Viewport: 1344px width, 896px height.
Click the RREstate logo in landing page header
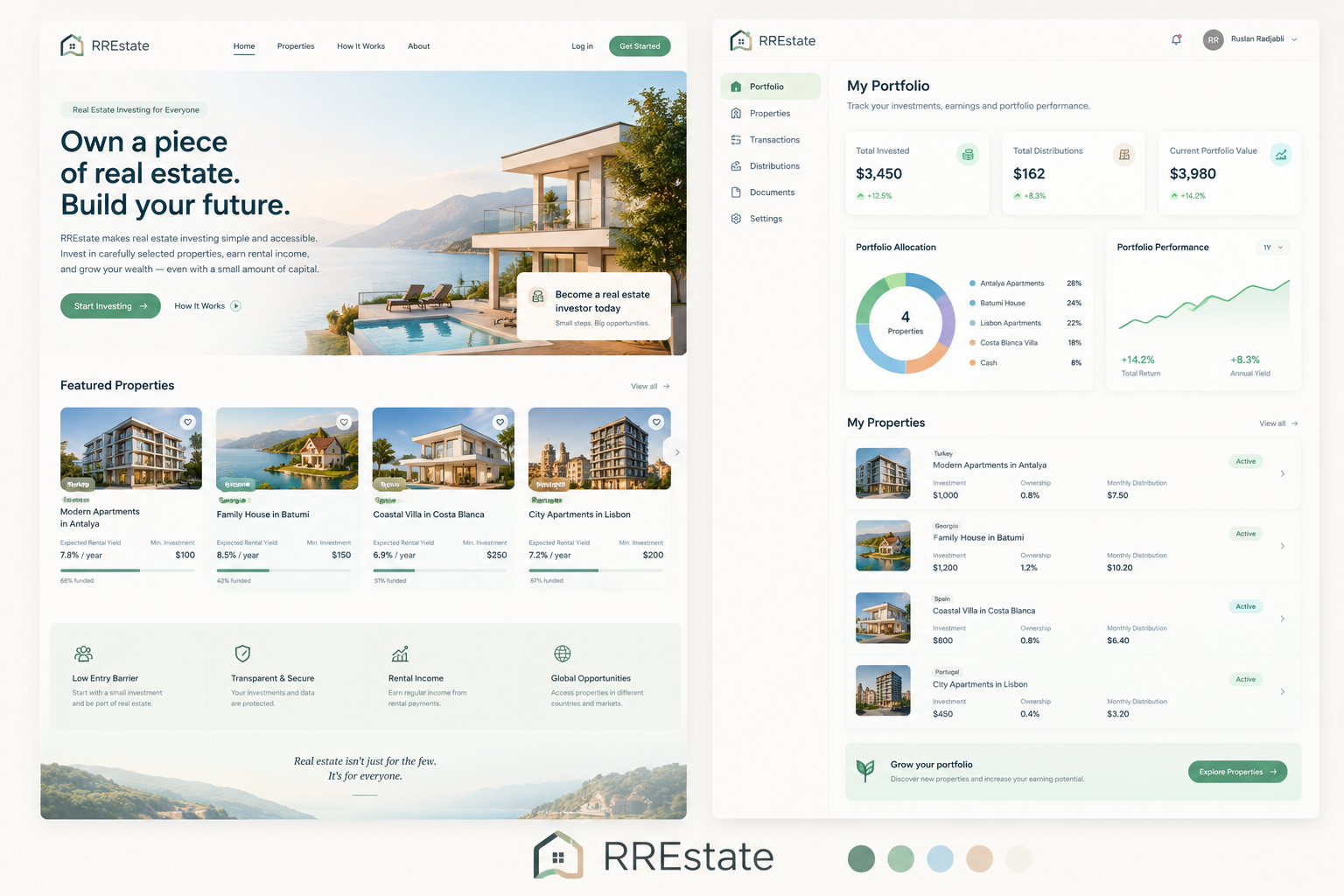[x=105, y=45]
